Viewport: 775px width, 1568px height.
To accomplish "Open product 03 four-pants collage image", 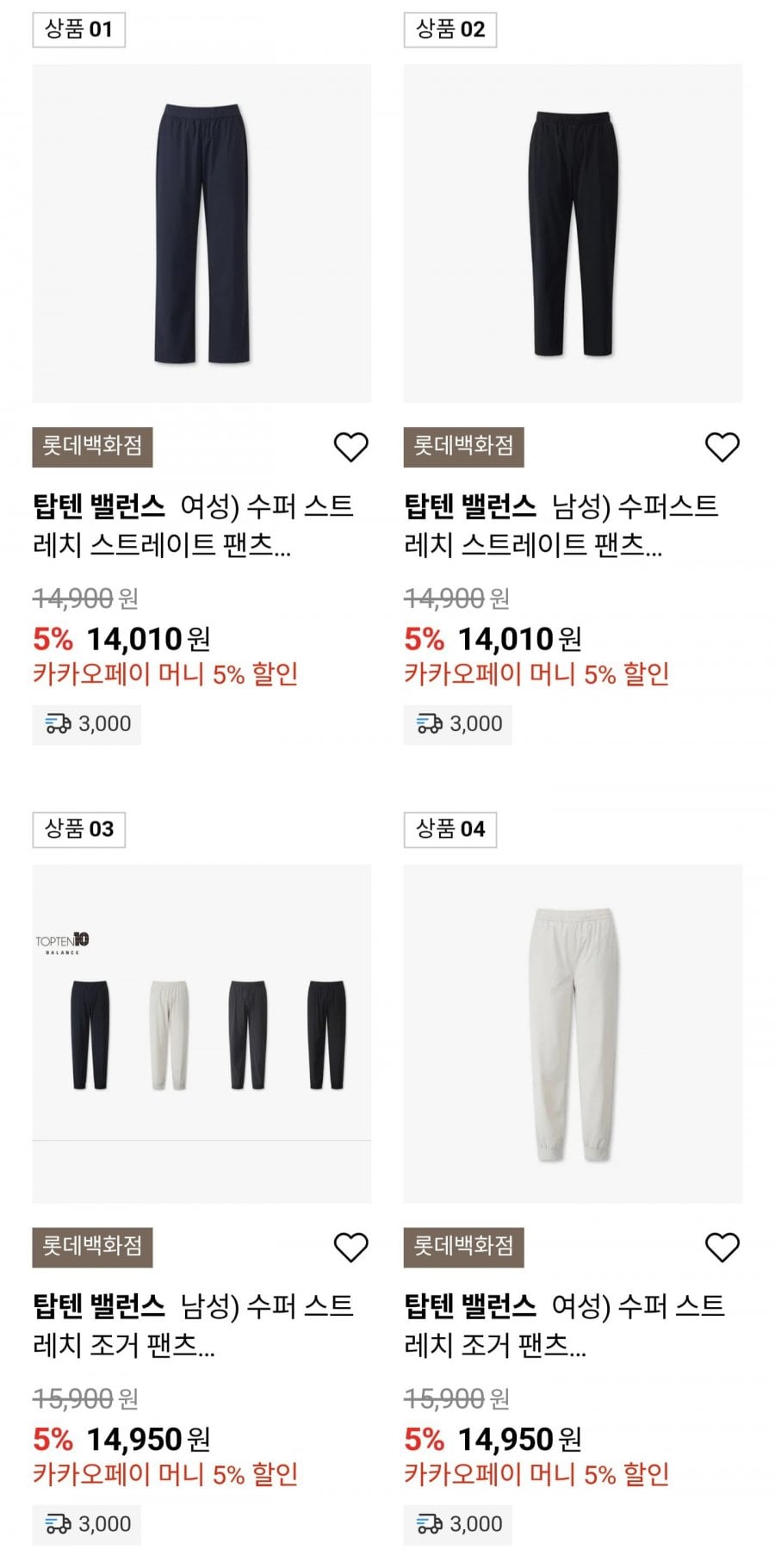I will (x=201, y=1033).
